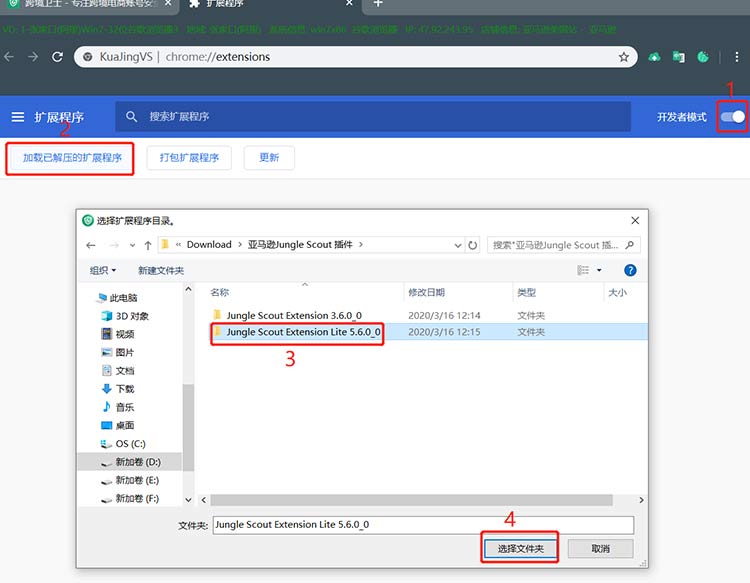Click Load unpacked extension button
This screenshot has width=750, height=583.
coord(70,158)
